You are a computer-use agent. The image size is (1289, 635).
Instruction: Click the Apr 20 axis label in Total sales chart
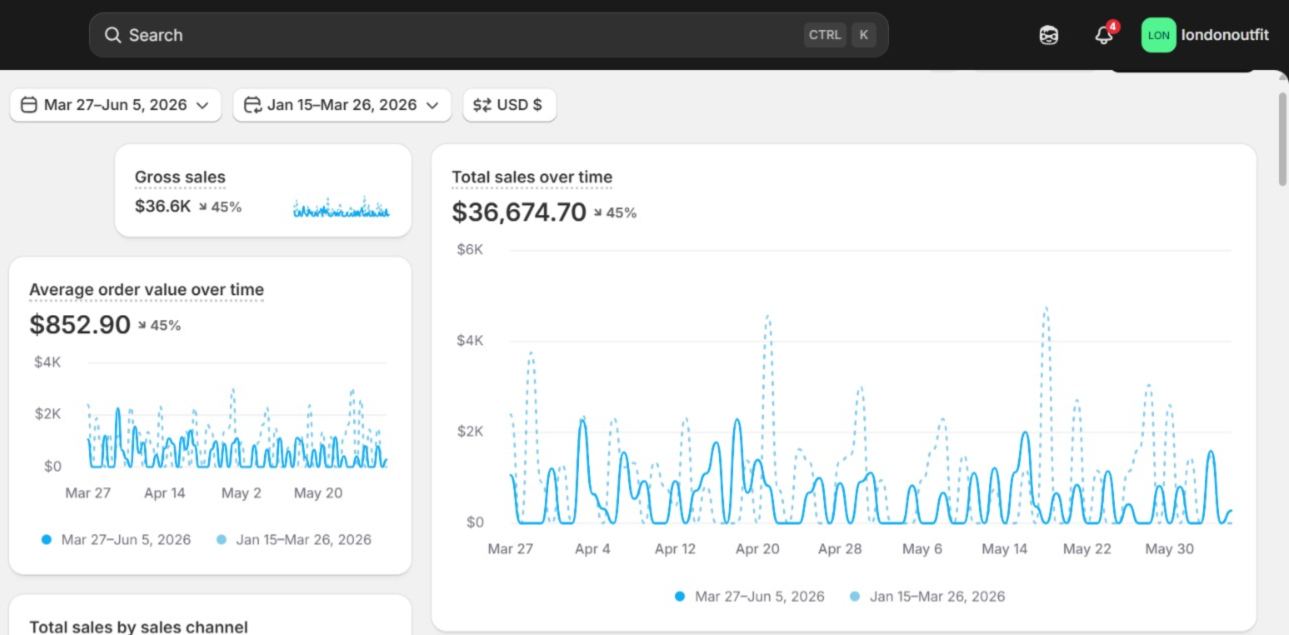(x=757, y=549)
